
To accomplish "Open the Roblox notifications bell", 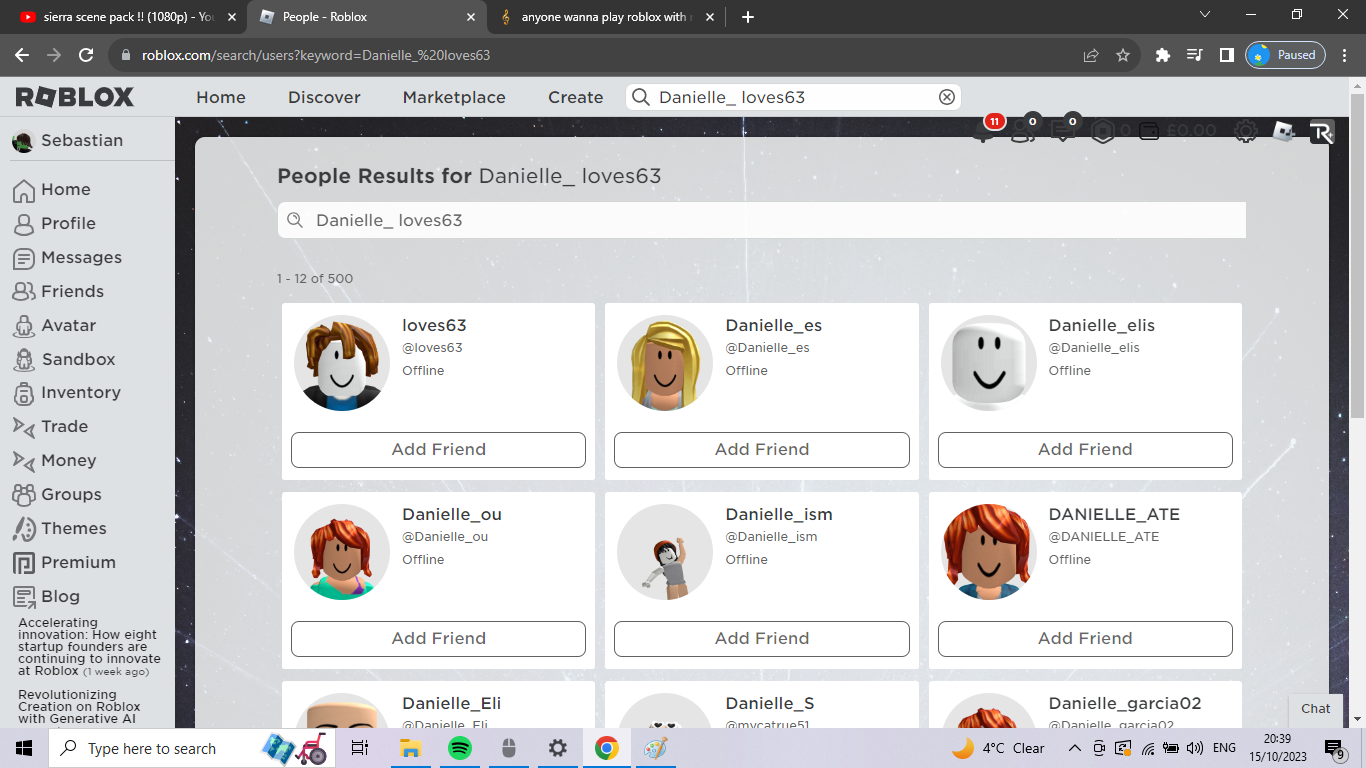I will point(983,132).
